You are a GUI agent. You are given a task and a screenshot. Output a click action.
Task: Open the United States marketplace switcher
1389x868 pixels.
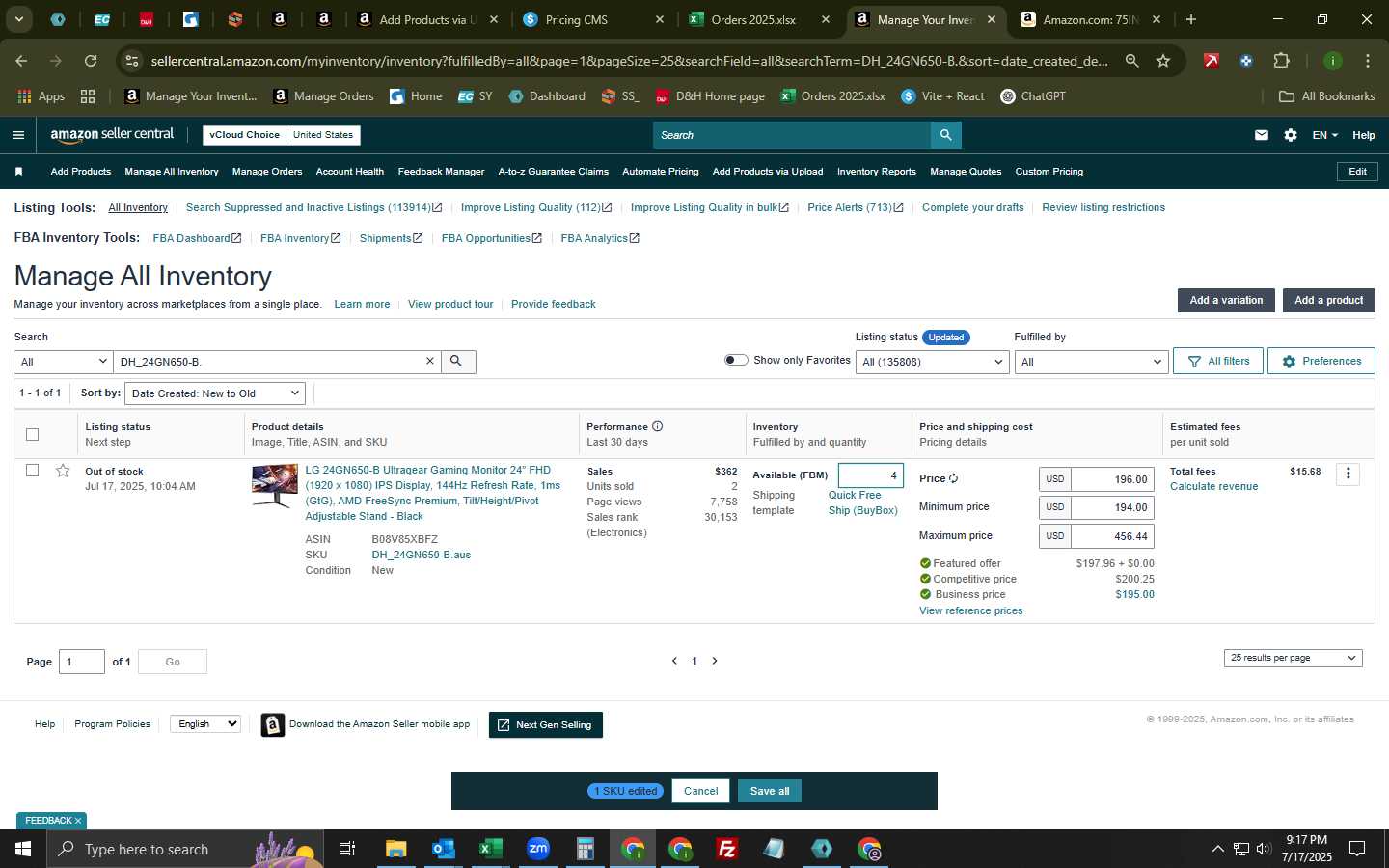[322, 135]
